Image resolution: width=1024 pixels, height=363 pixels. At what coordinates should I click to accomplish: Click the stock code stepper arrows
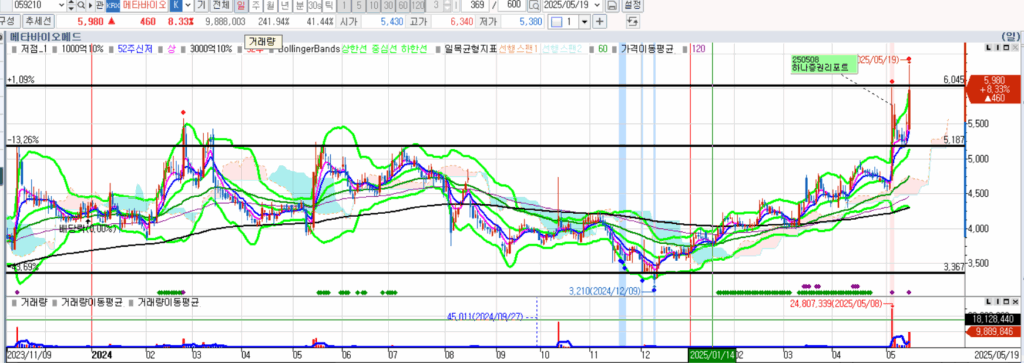71,5
